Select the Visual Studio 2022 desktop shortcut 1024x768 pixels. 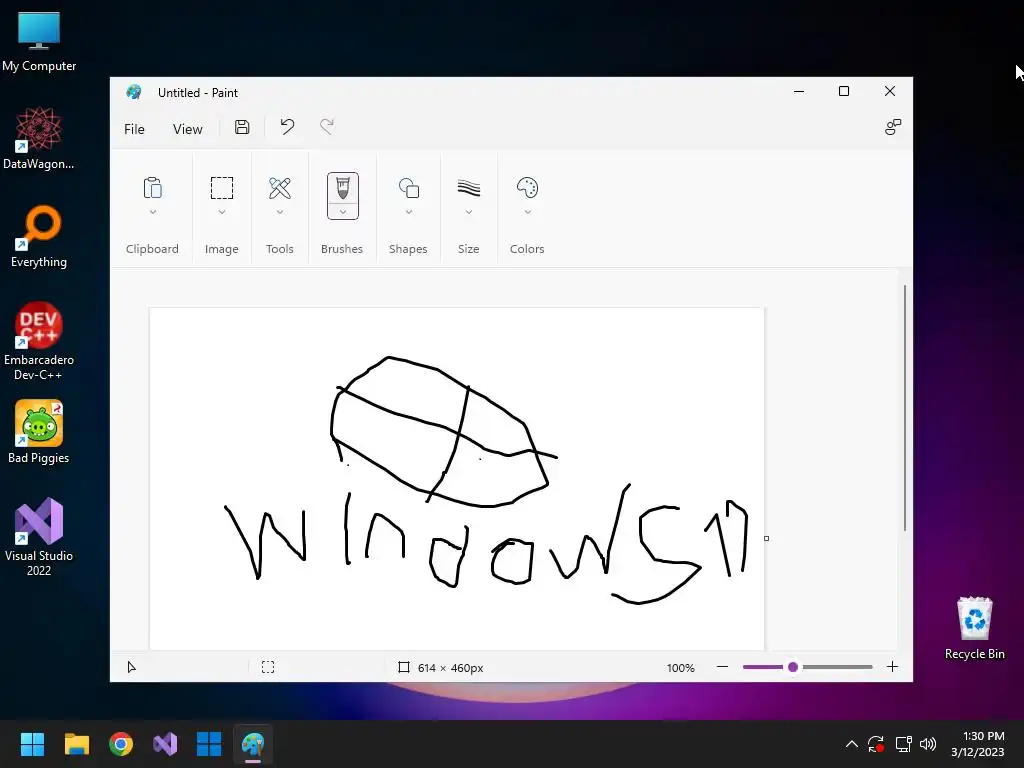point(39,537)
